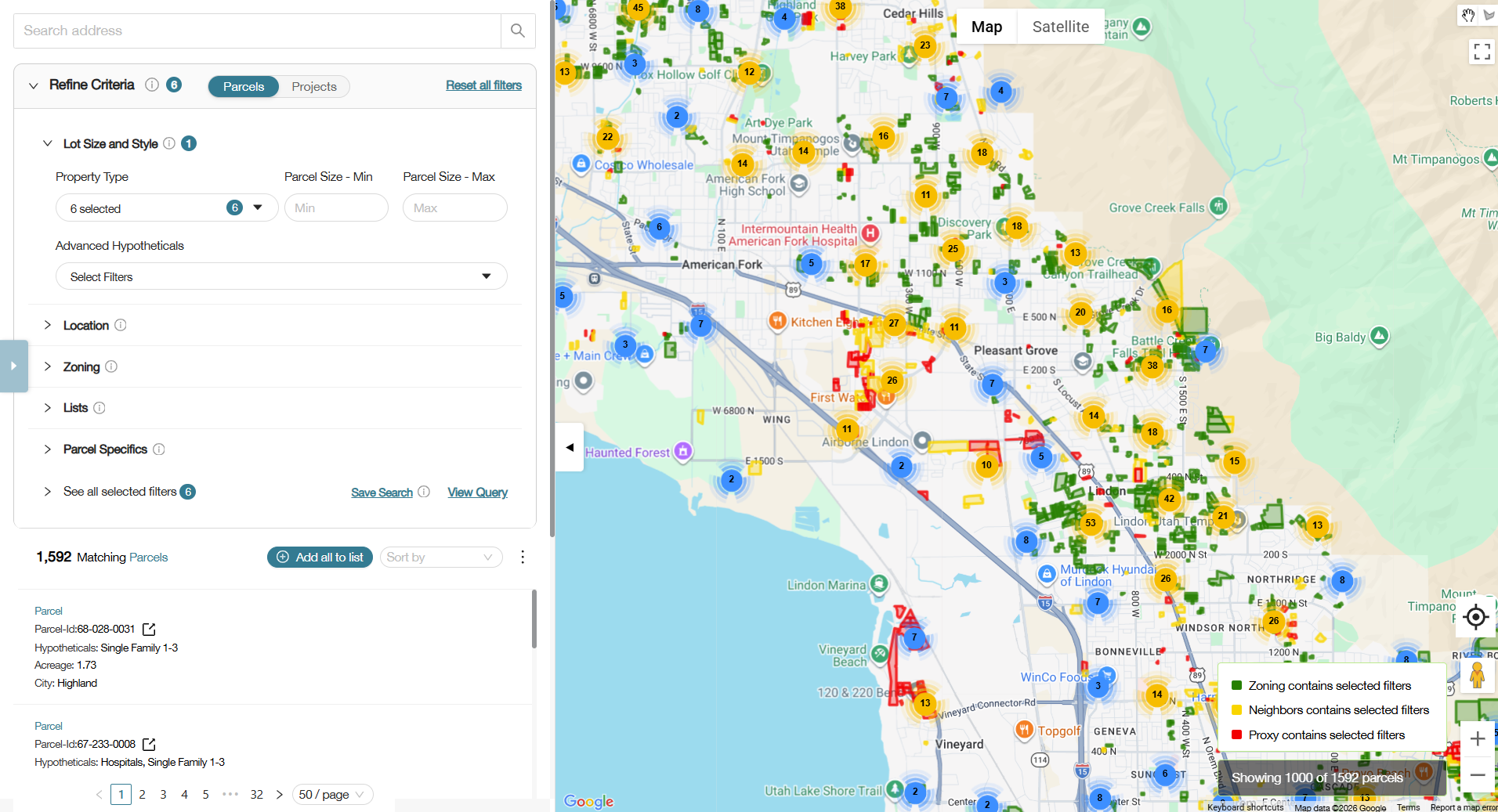This screenshot has height=812, width=1498.
Task: Click red Proxy contains selected filters swatch
Action: coord(1236,734)
